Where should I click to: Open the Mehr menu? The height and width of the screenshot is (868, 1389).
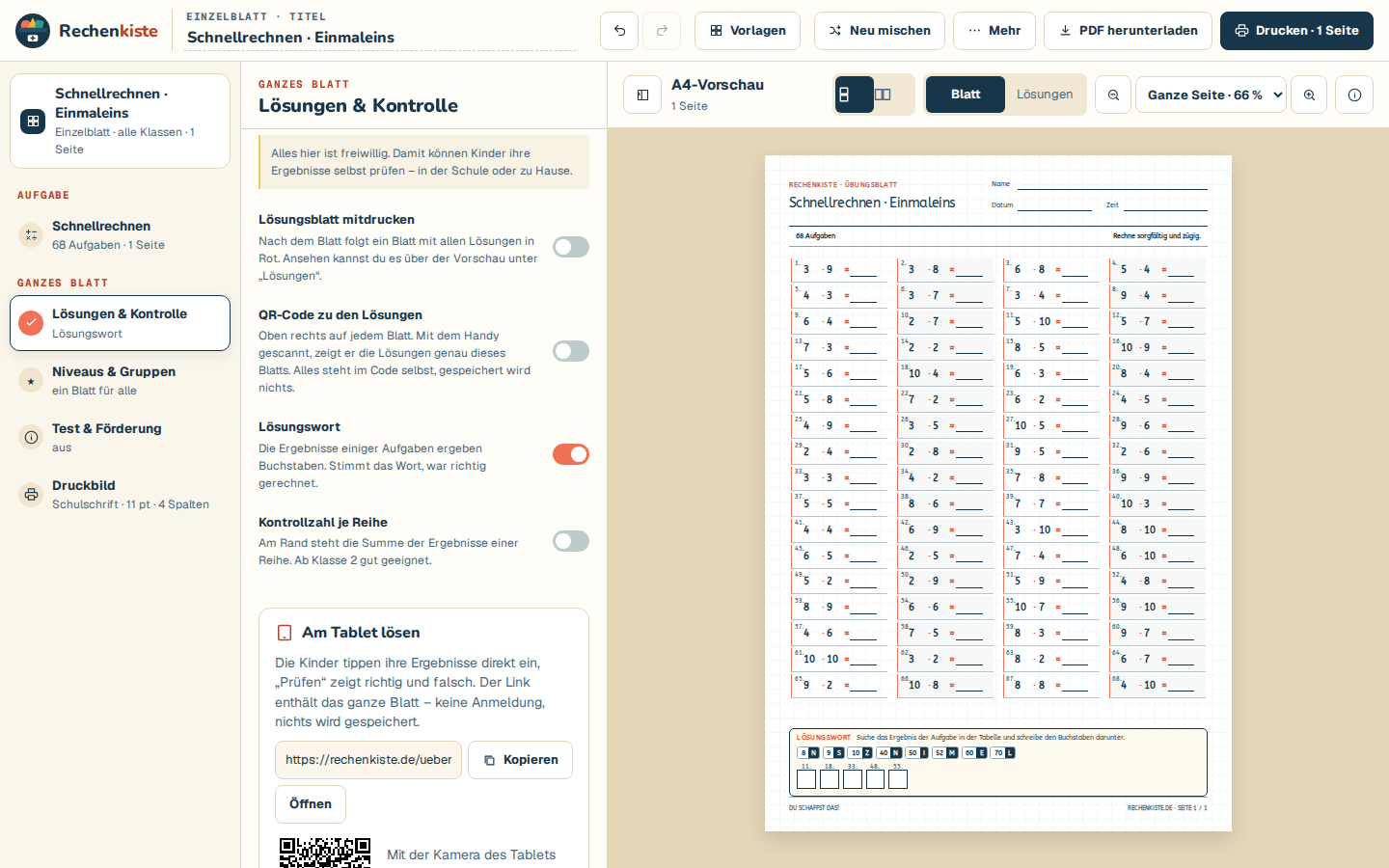[994, 31]
